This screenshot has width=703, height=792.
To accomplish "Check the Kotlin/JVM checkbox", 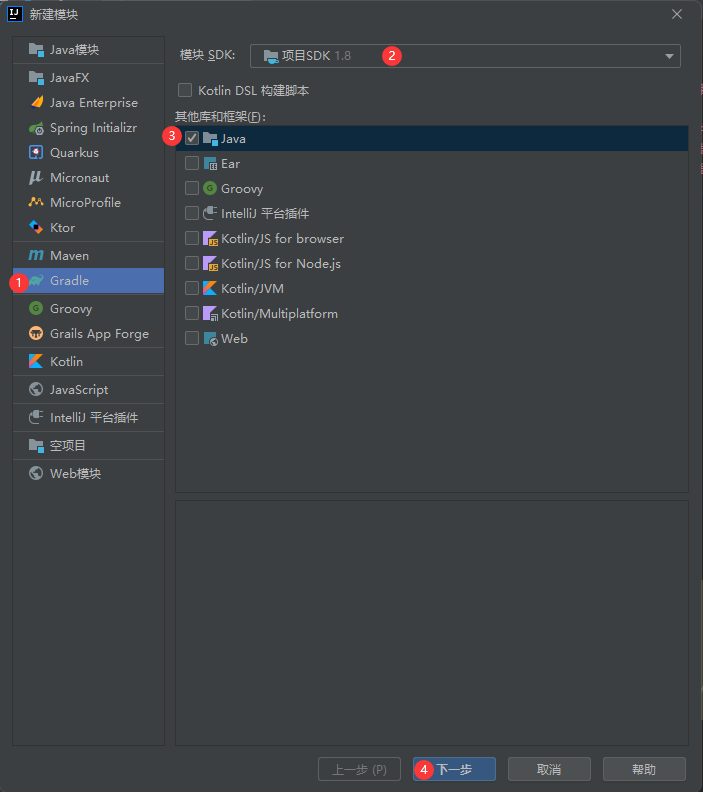I will [x=192, y=288].
